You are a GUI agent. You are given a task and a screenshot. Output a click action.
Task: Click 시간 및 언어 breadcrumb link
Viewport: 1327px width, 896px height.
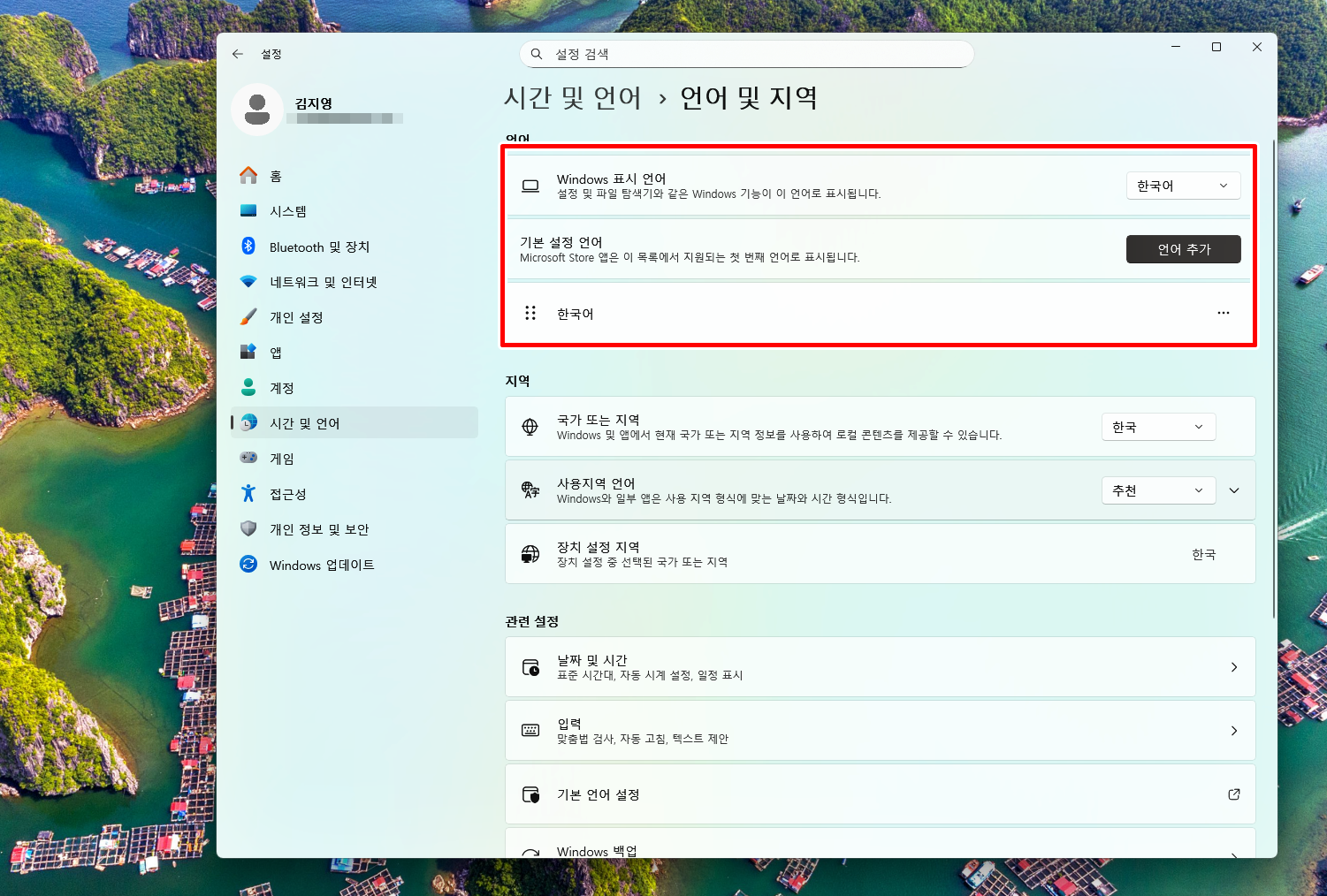click(x=573, y=98)
